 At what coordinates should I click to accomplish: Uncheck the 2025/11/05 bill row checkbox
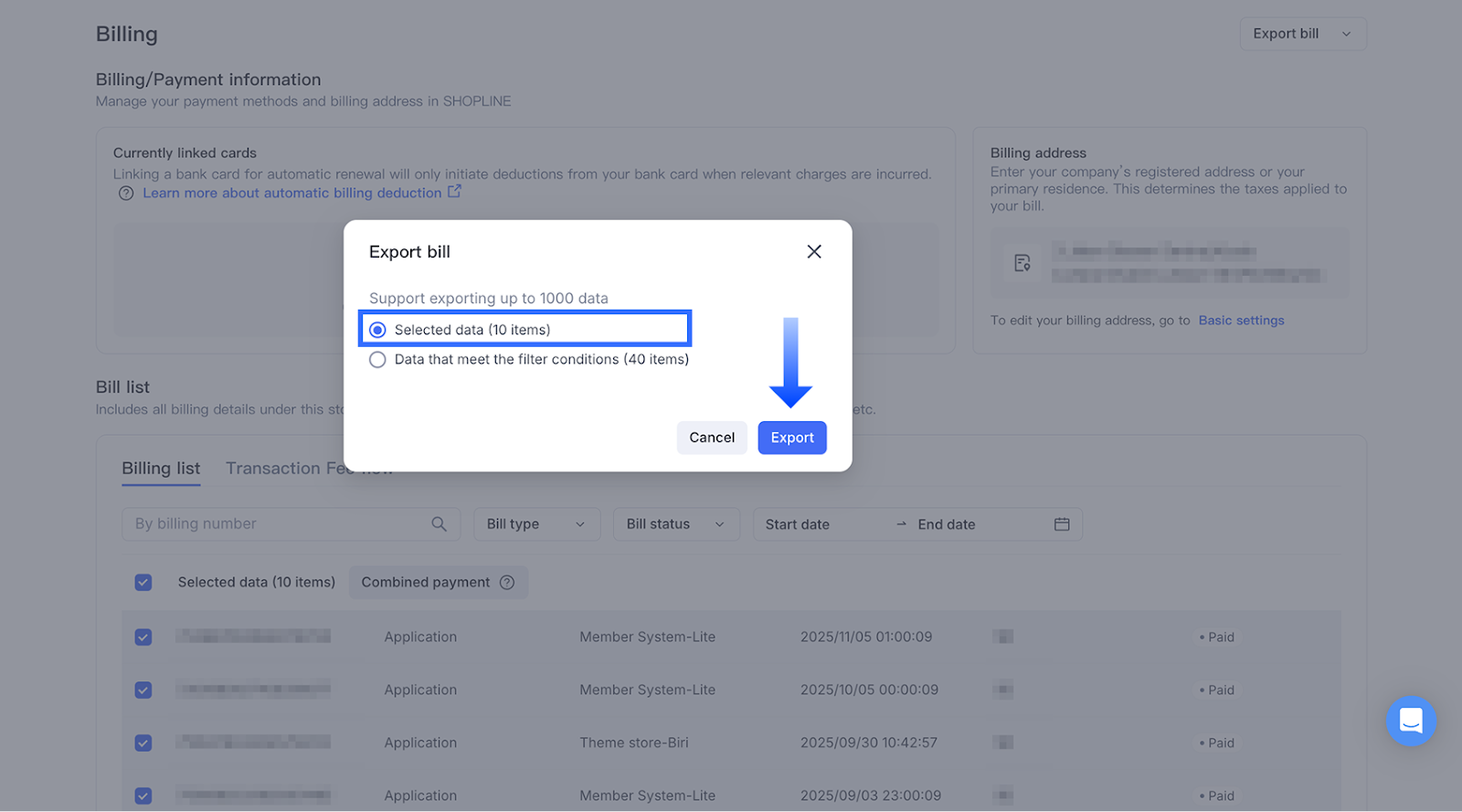(x=143, y=638)
